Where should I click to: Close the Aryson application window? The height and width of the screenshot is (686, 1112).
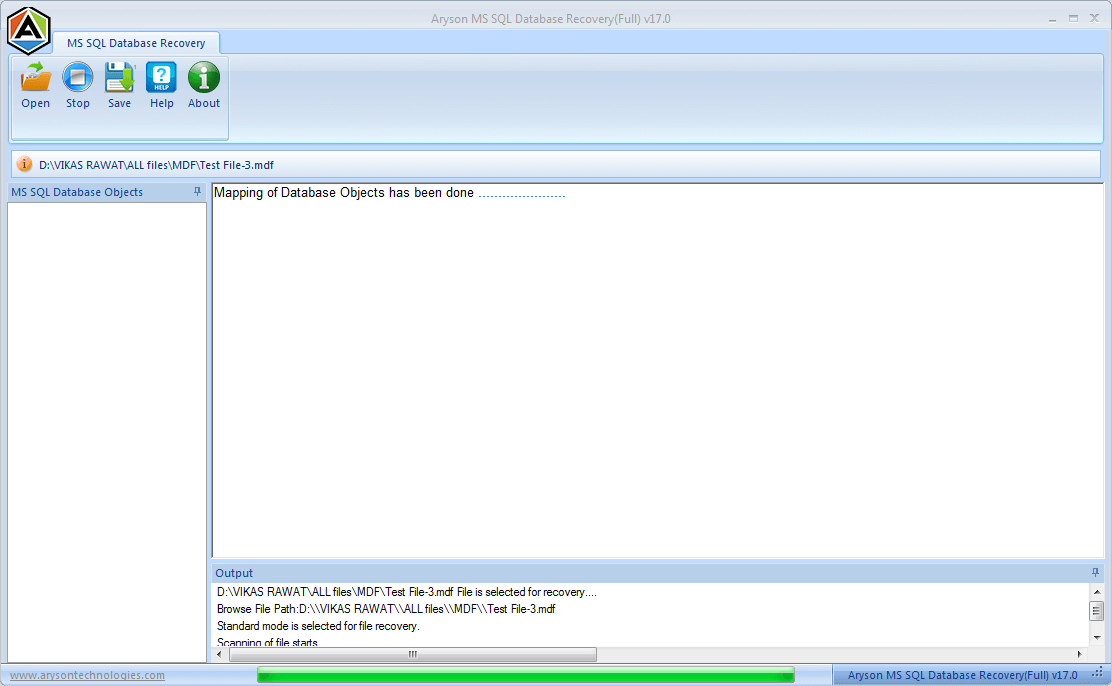tap(1094, 18)
